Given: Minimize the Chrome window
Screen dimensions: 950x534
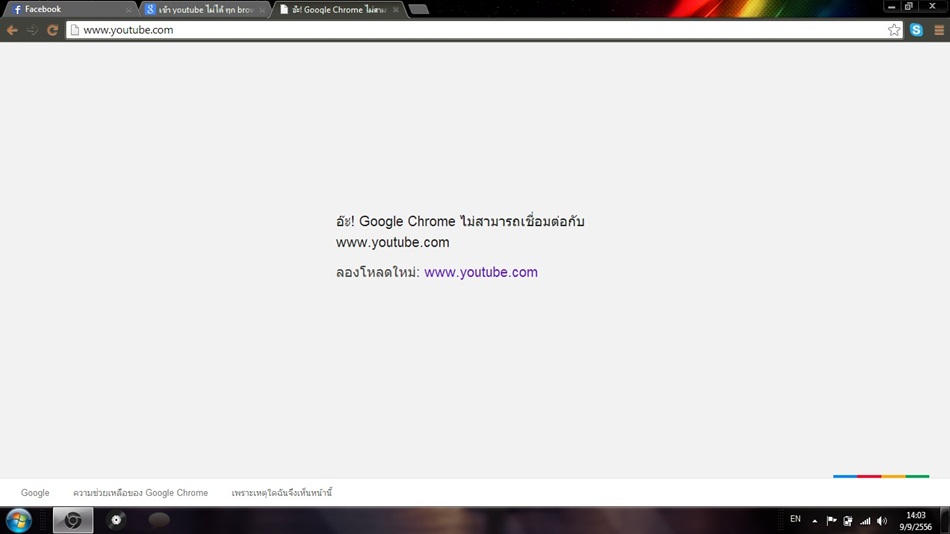Looking at the screenshot, I should coord(891,6).
